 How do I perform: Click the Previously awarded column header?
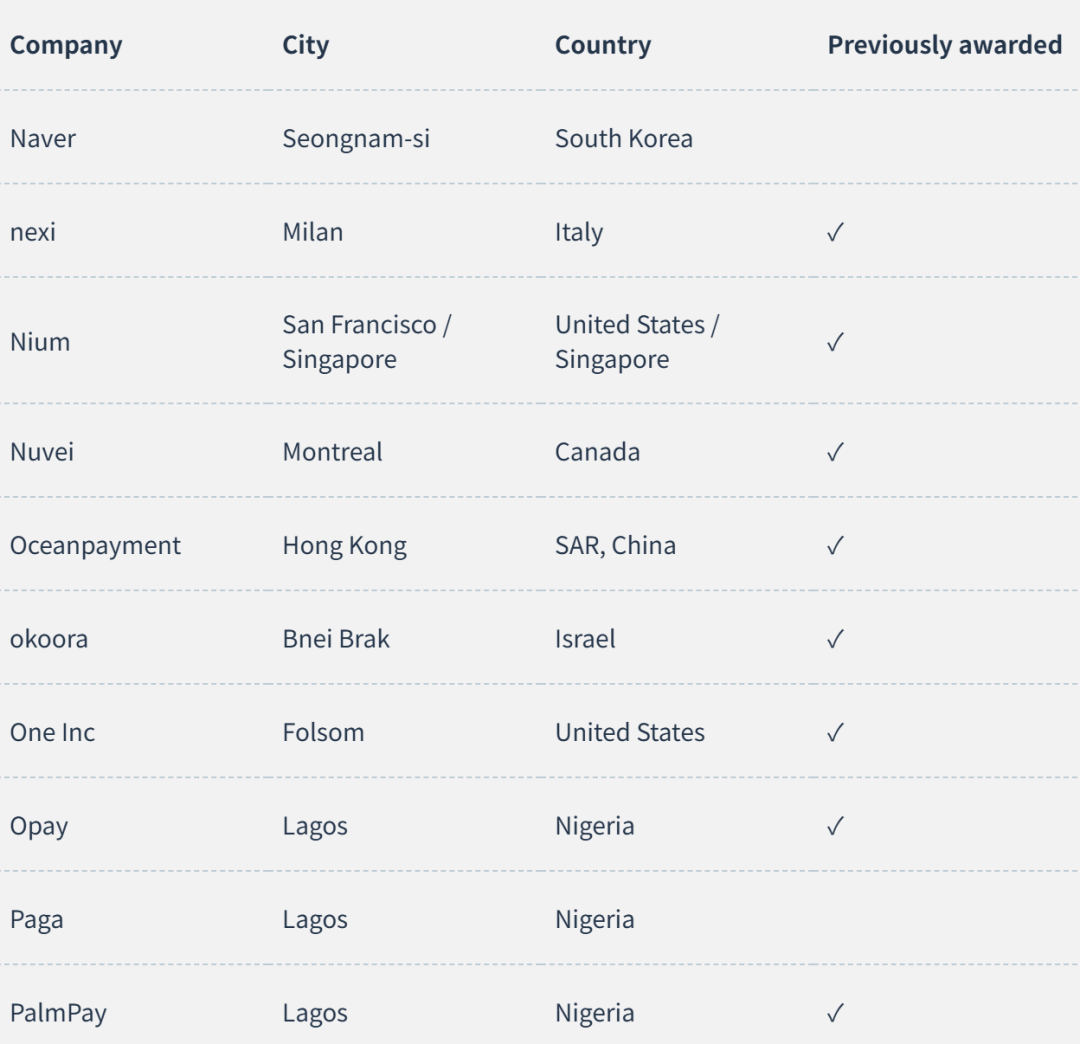[x=944, y=45]
